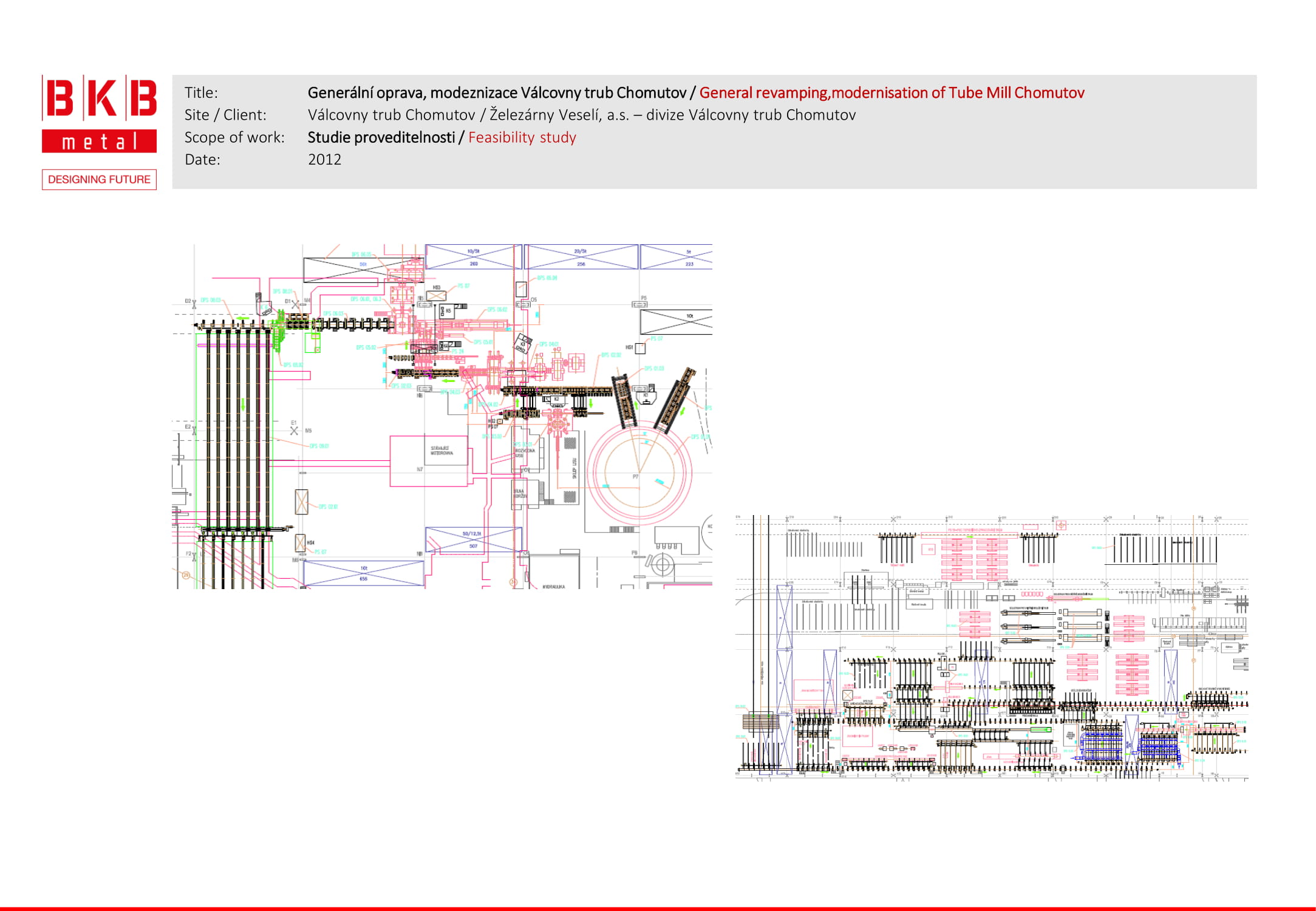Click the Site / Client label
This screenshot has height=911, width=1316.
coord(225,115)
